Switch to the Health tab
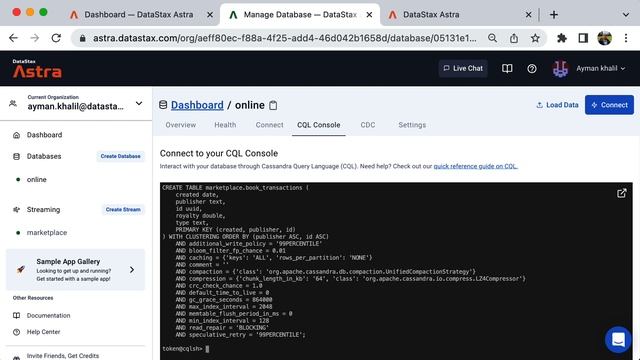This screenshot has width=640, height=360. [x=225, y=125]
